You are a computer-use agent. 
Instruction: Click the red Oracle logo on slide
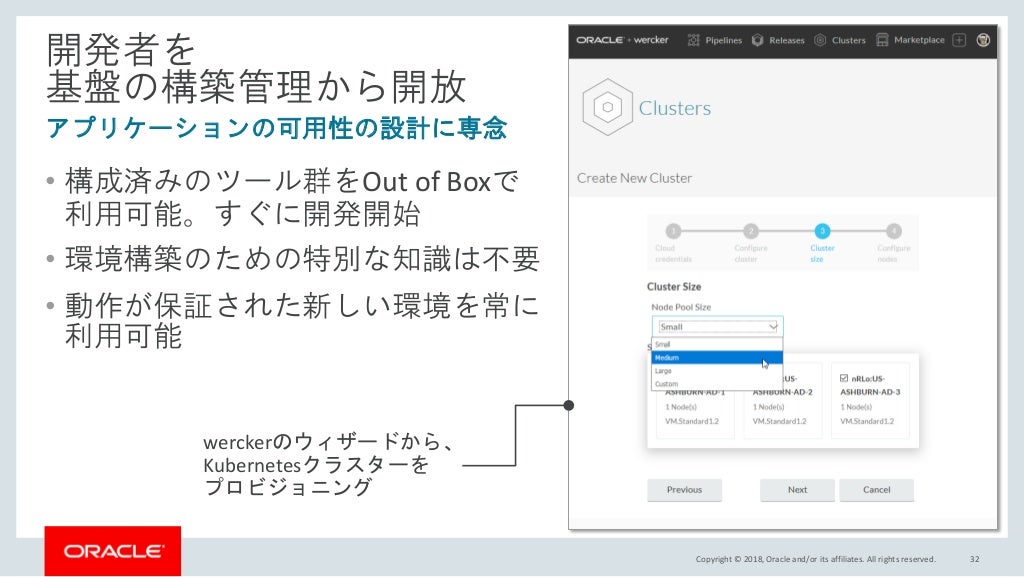tap(113, 552)
